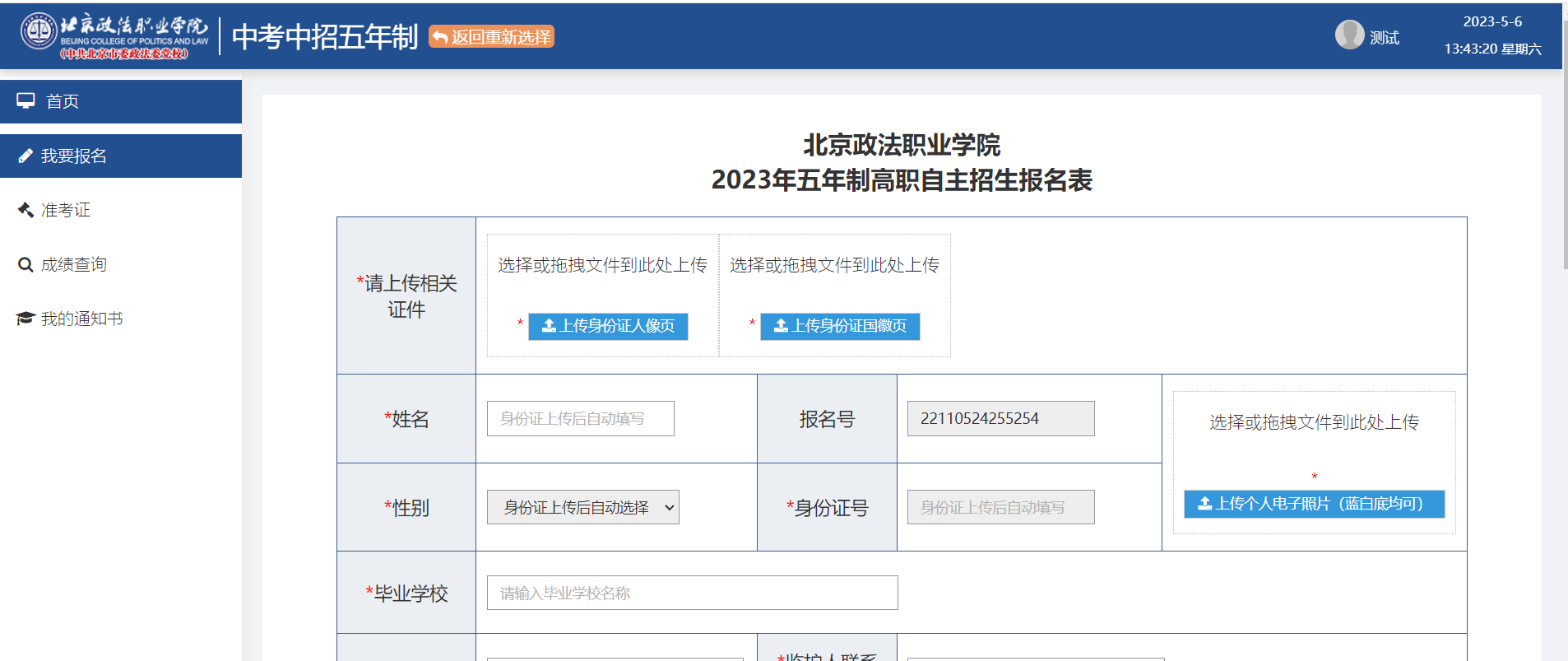Viewport: 1568px width, 661px height.
Task: Click the date text 2023-5-6
Action: pos(1492,21)
